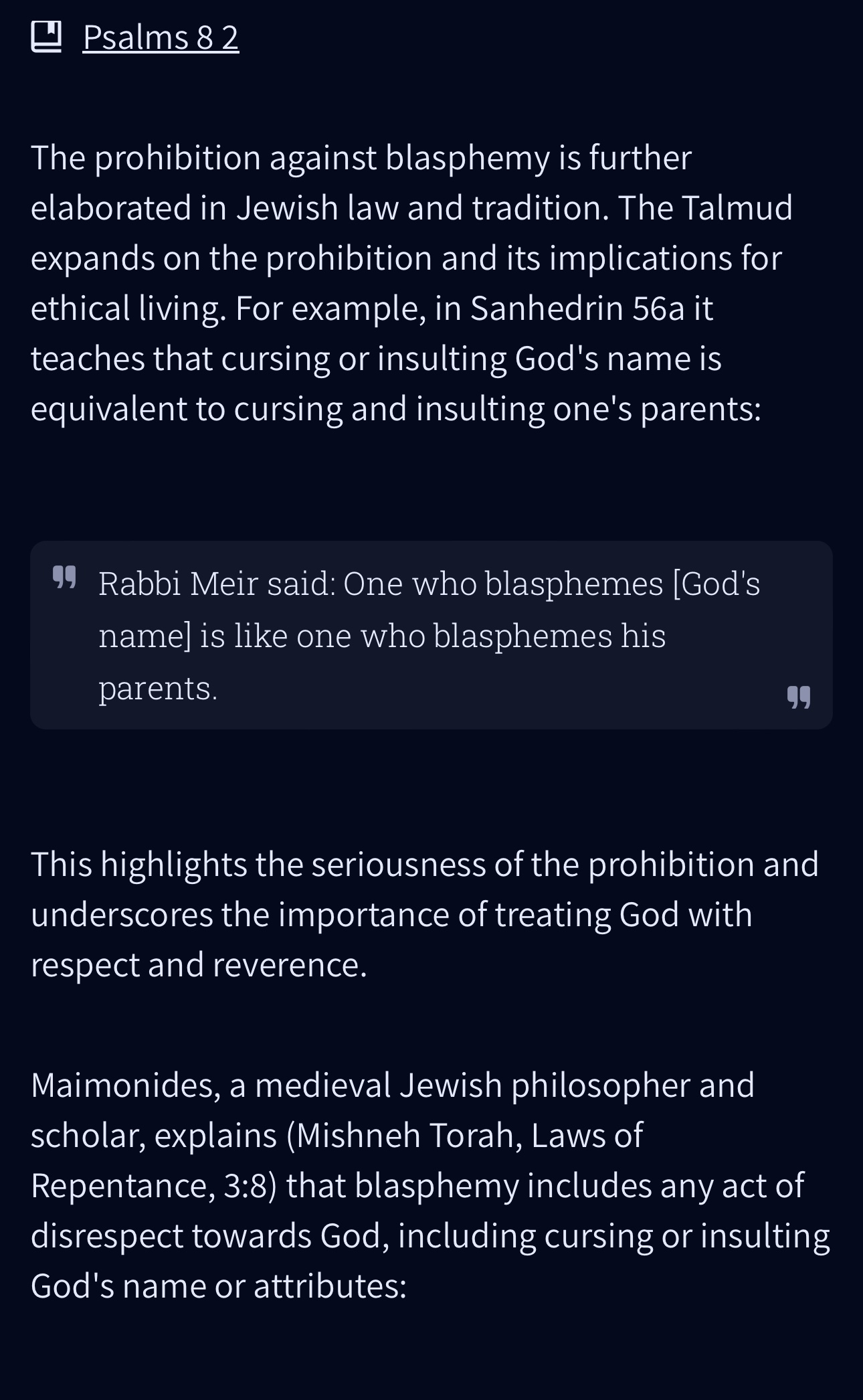Click the closing quotation mark icon
Viewport: 863px width, 1400px height.
[799, 697]
